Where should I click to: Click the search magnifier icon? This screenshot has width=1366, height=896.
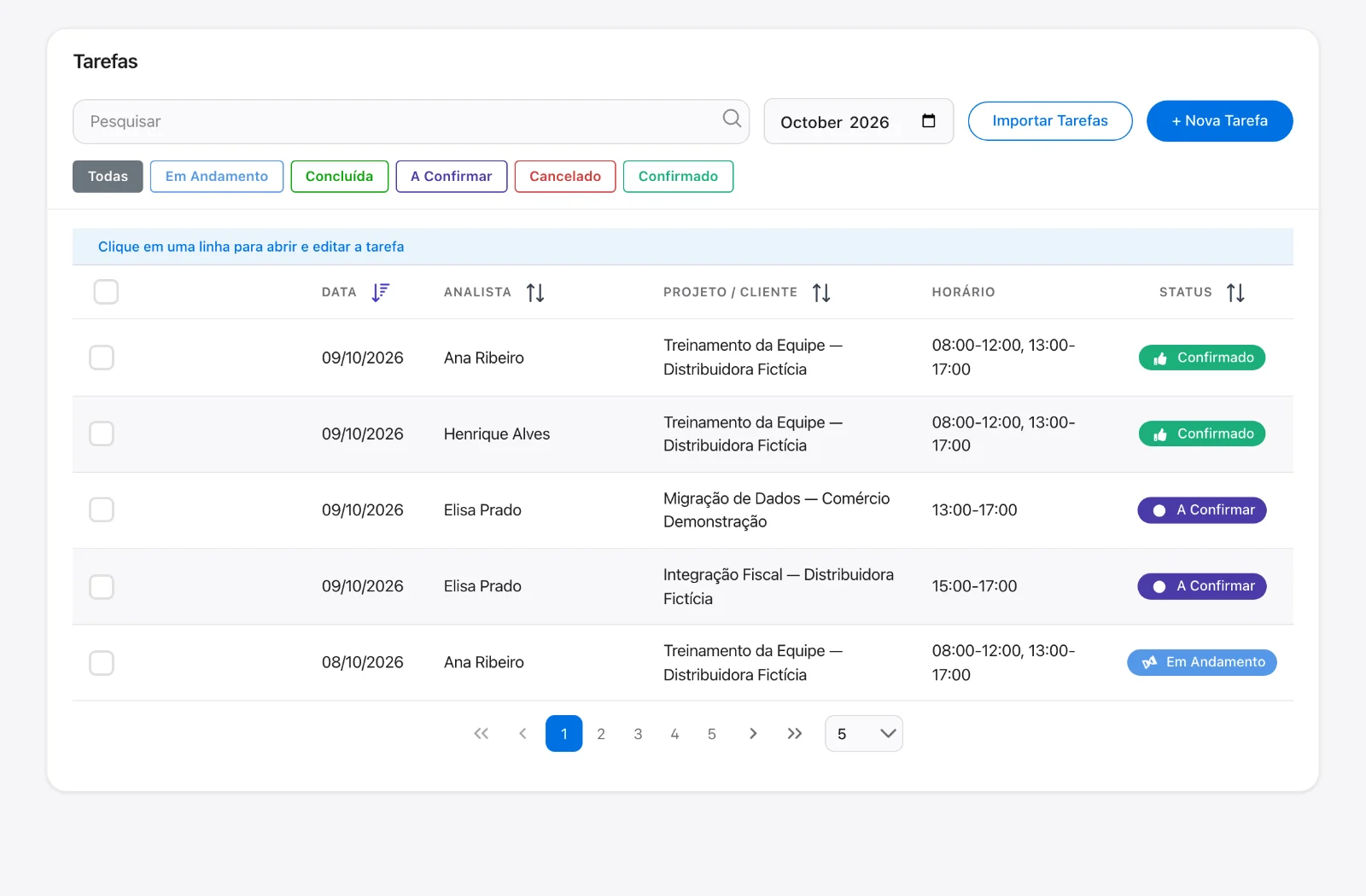(x=732, y=119)
